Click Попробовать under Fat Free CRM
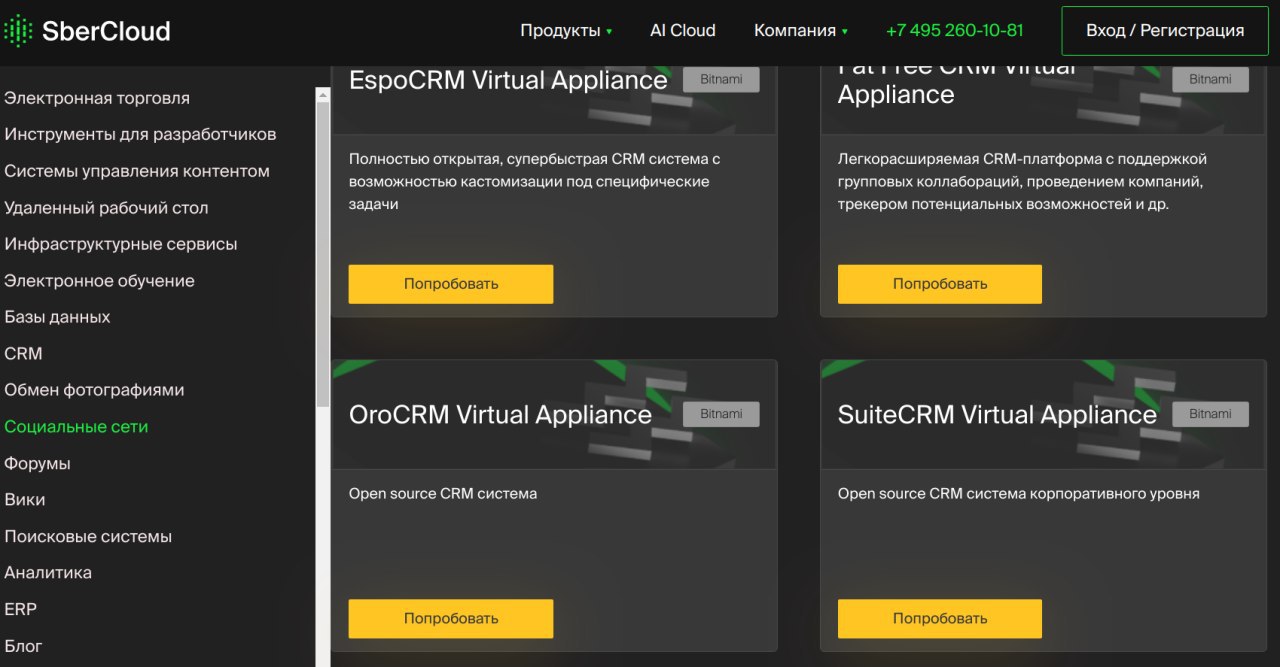Screen dimensions: 1280x667 pos(940,284)
